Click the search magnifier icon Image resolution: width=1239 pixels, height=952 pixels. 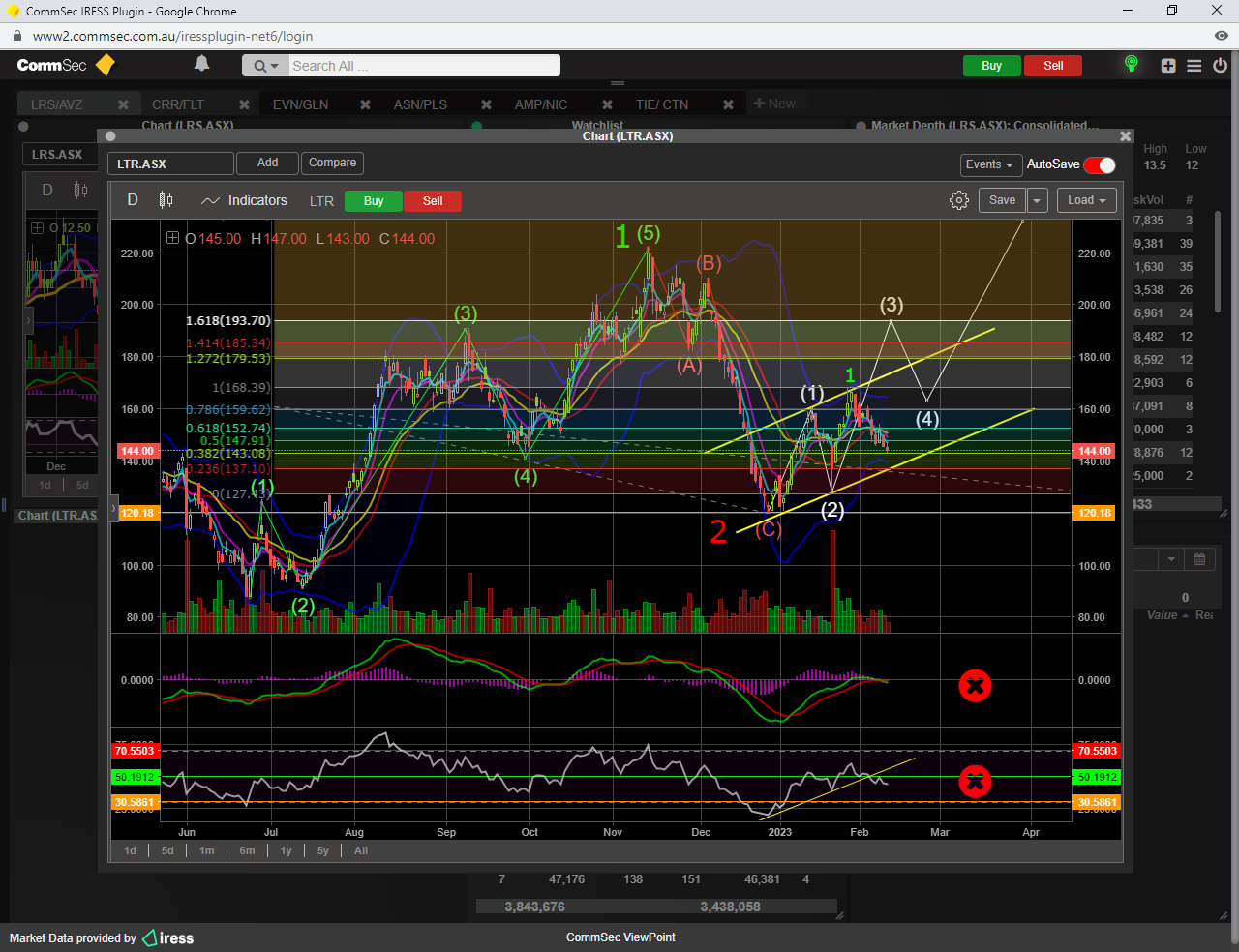coord(259,66)
